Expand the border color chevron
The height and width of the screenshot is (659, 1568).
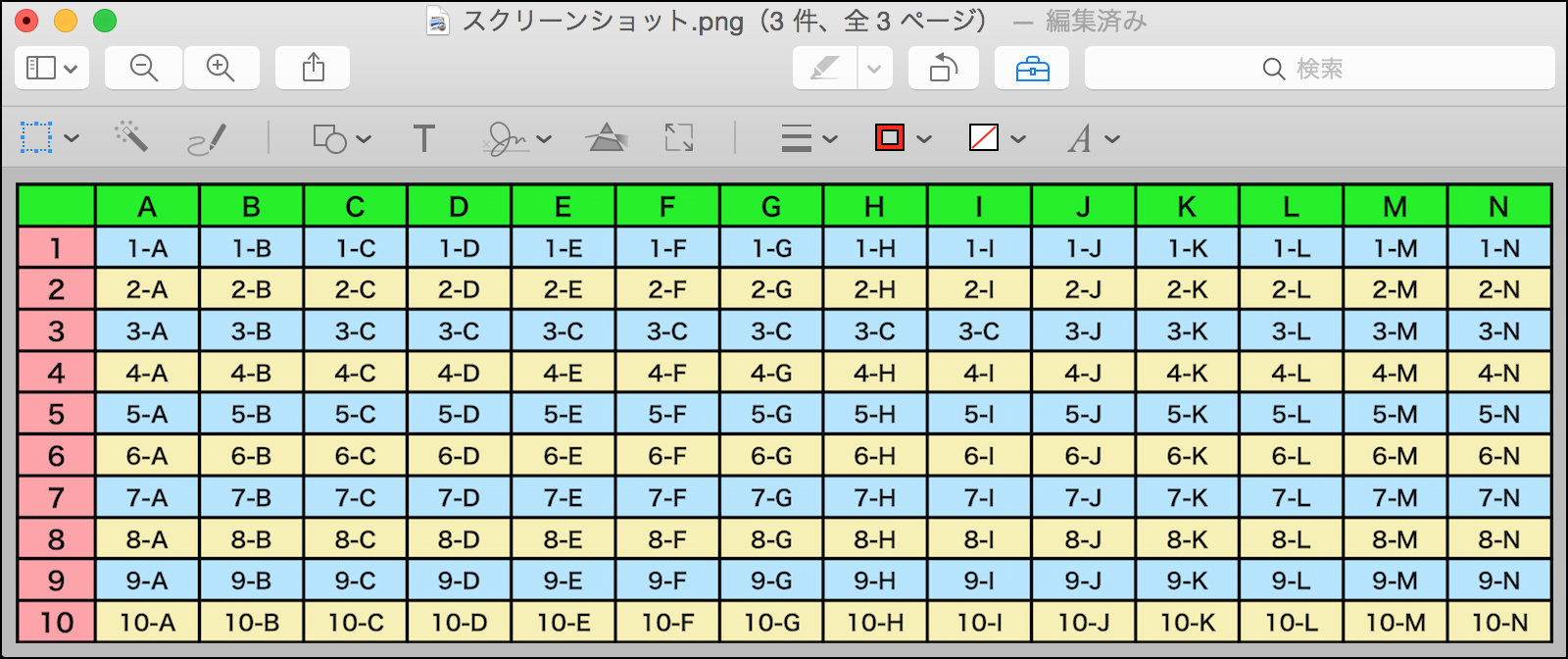pyautogui.click(x=924, y=139)
